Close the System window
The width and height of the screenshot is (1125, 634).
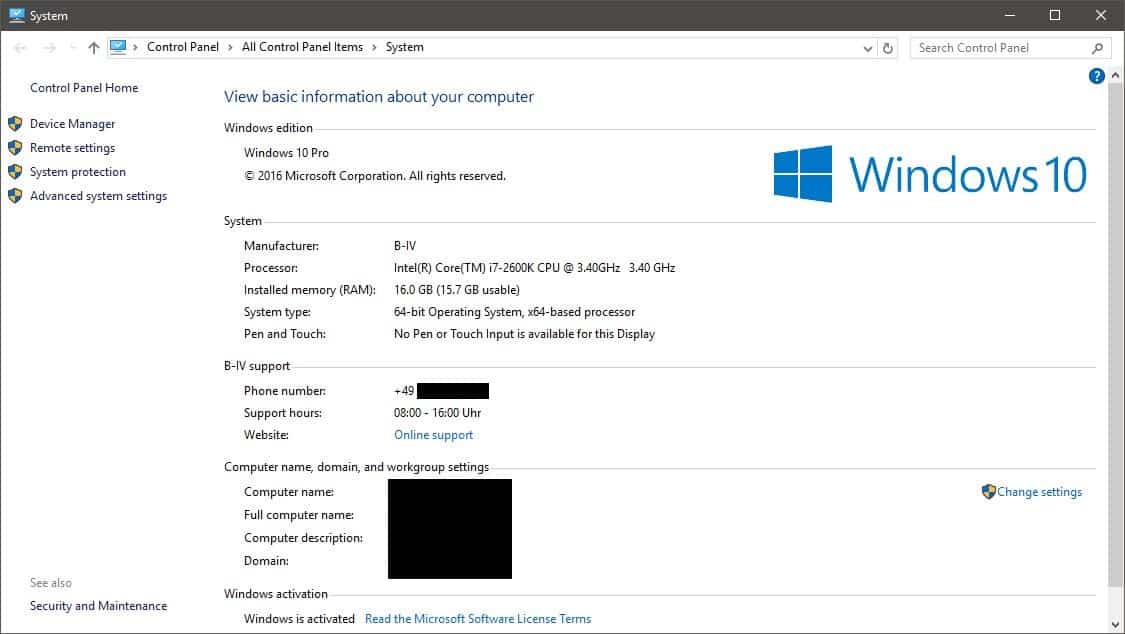click(1101, 15)
